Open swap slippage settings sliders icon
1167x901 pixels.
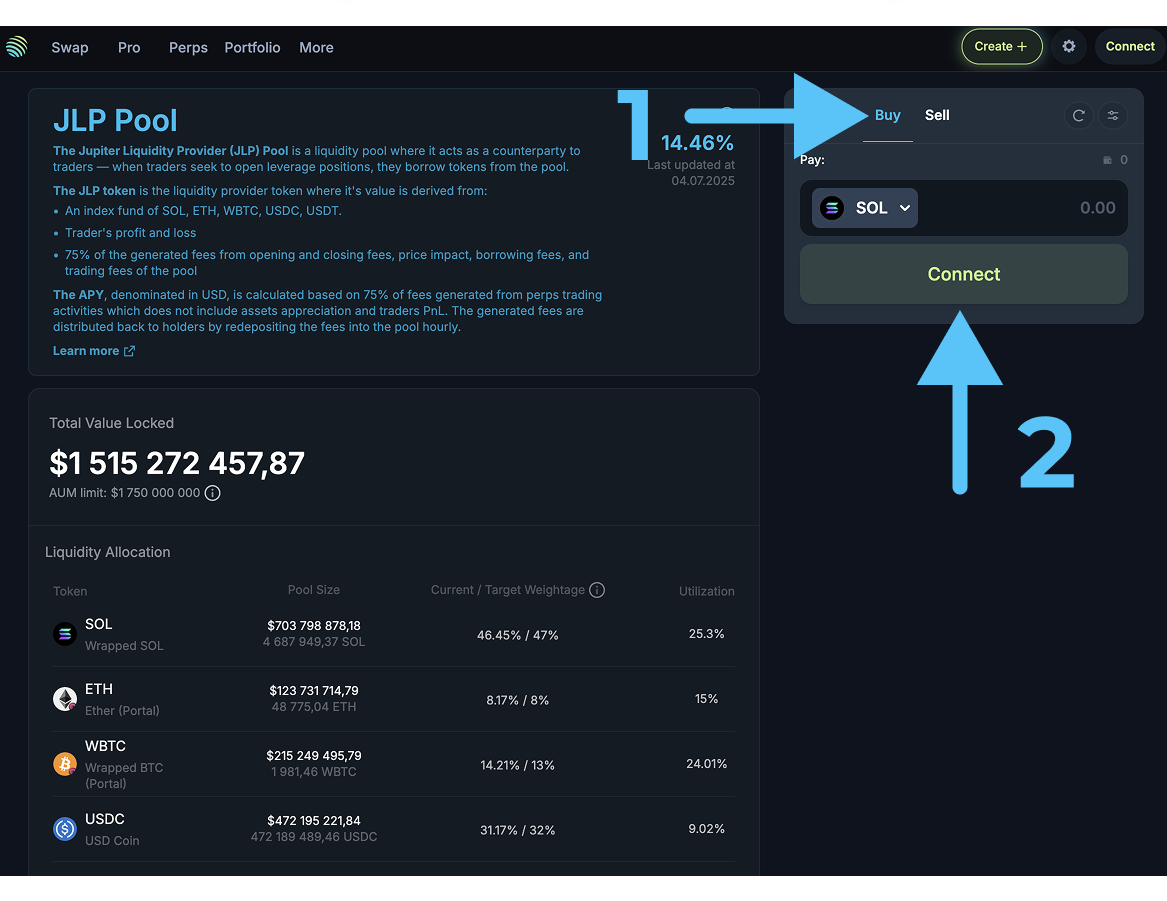[x=1112, y=116]
